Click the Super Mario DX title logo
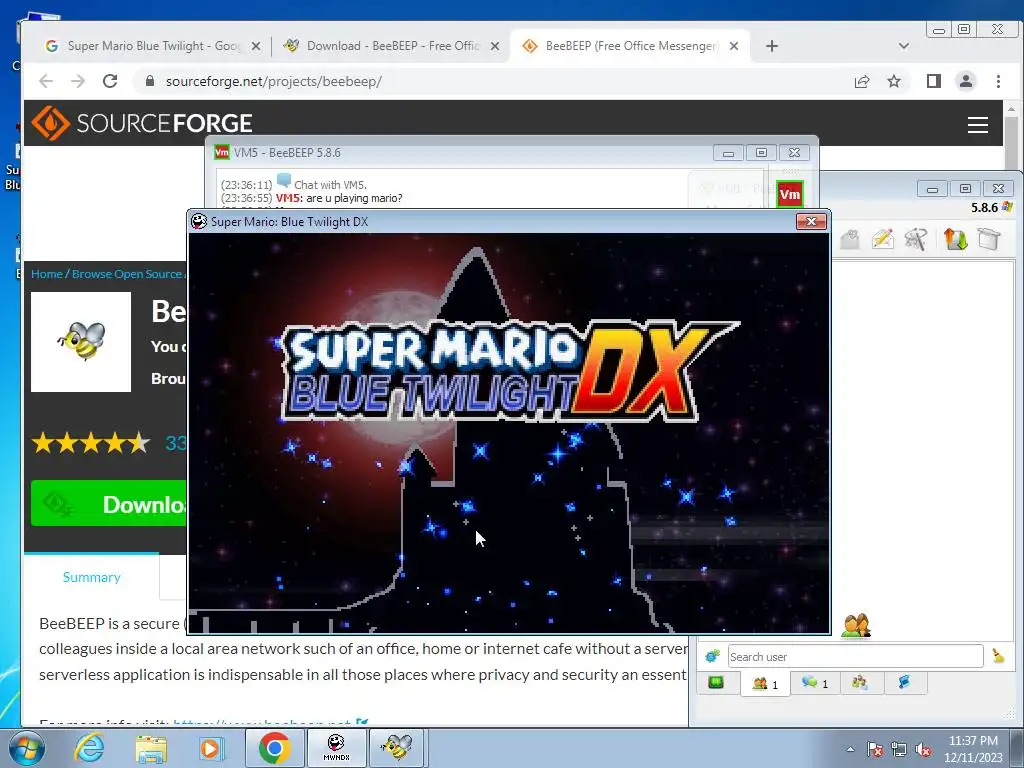This screenshot has width=1024, height=768. [x=509, y=370]
